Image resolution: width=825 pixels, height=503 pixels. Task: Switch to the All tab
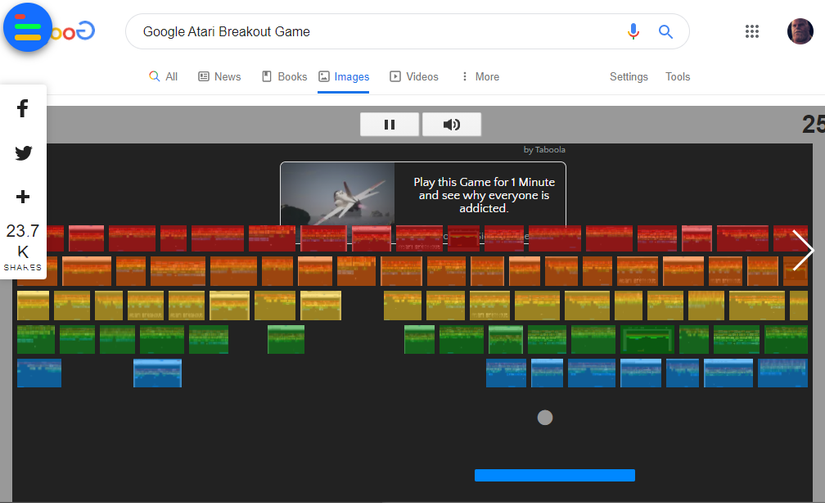163,77
